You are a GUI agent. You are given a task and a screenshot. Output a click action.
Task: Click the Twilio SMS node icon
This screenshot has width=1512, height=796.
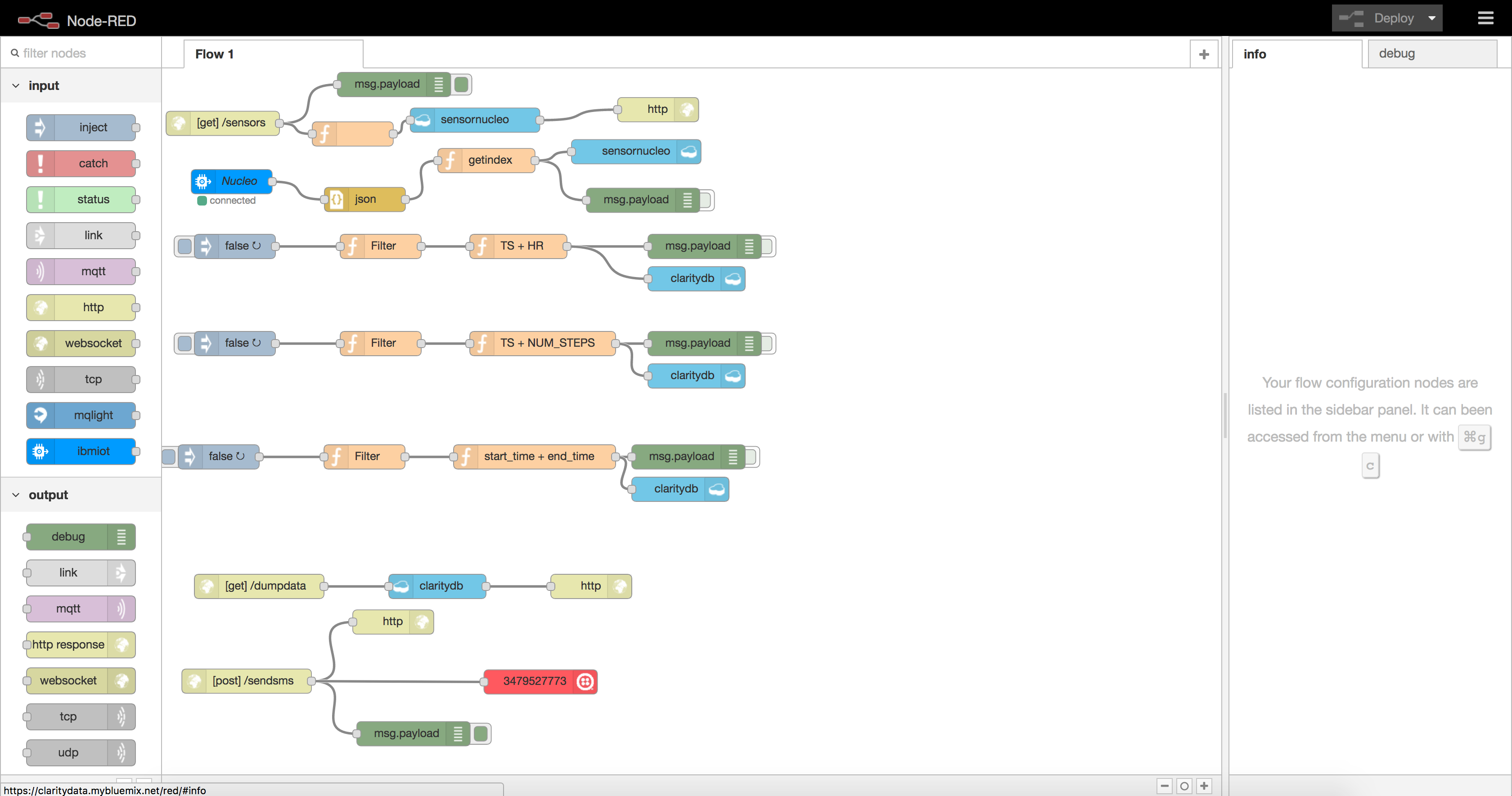(x=585, y=681)
